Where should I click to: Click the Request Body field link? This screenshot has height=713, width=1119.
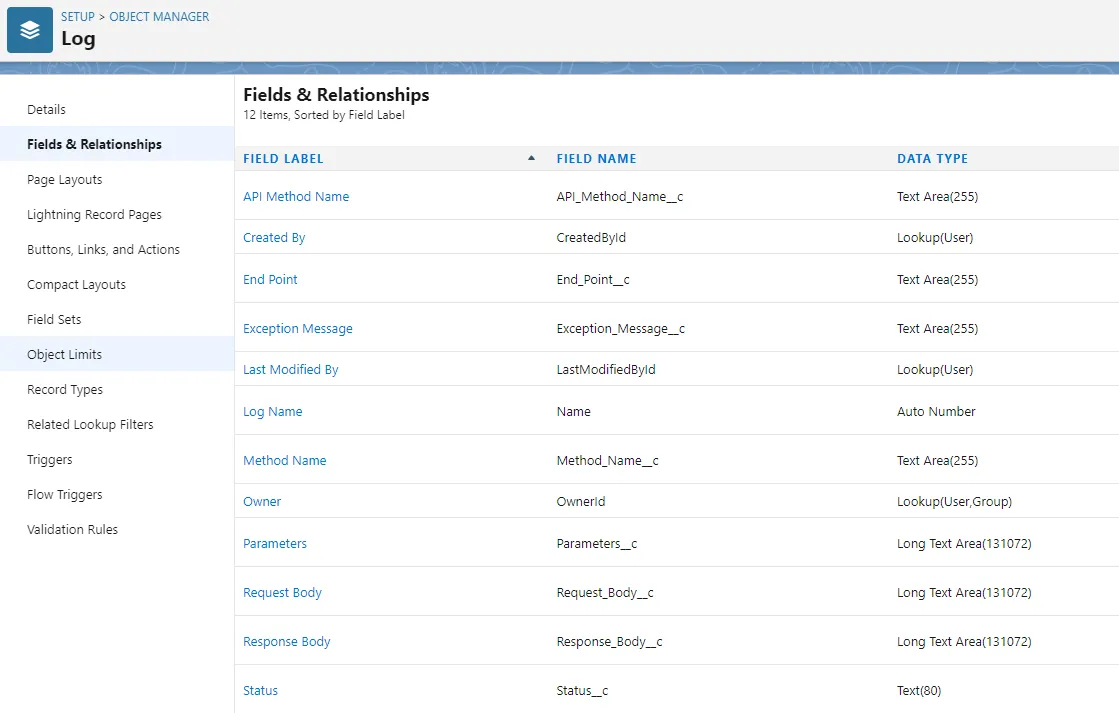click(282, 593)
